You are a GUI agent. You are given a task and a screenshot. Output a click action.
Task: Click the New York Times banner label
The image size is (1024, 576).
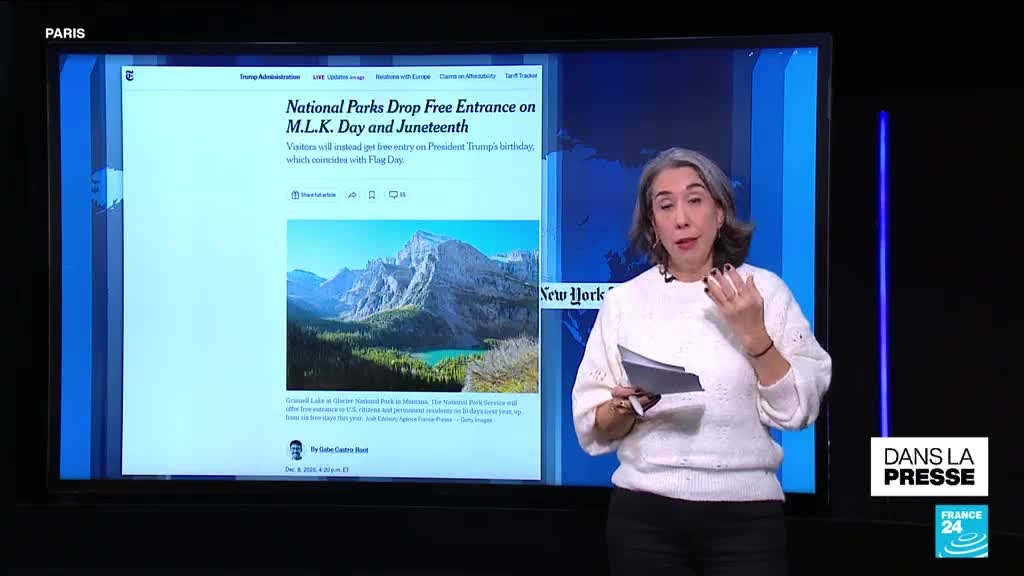pyautogui.click(x=575, y=295)
